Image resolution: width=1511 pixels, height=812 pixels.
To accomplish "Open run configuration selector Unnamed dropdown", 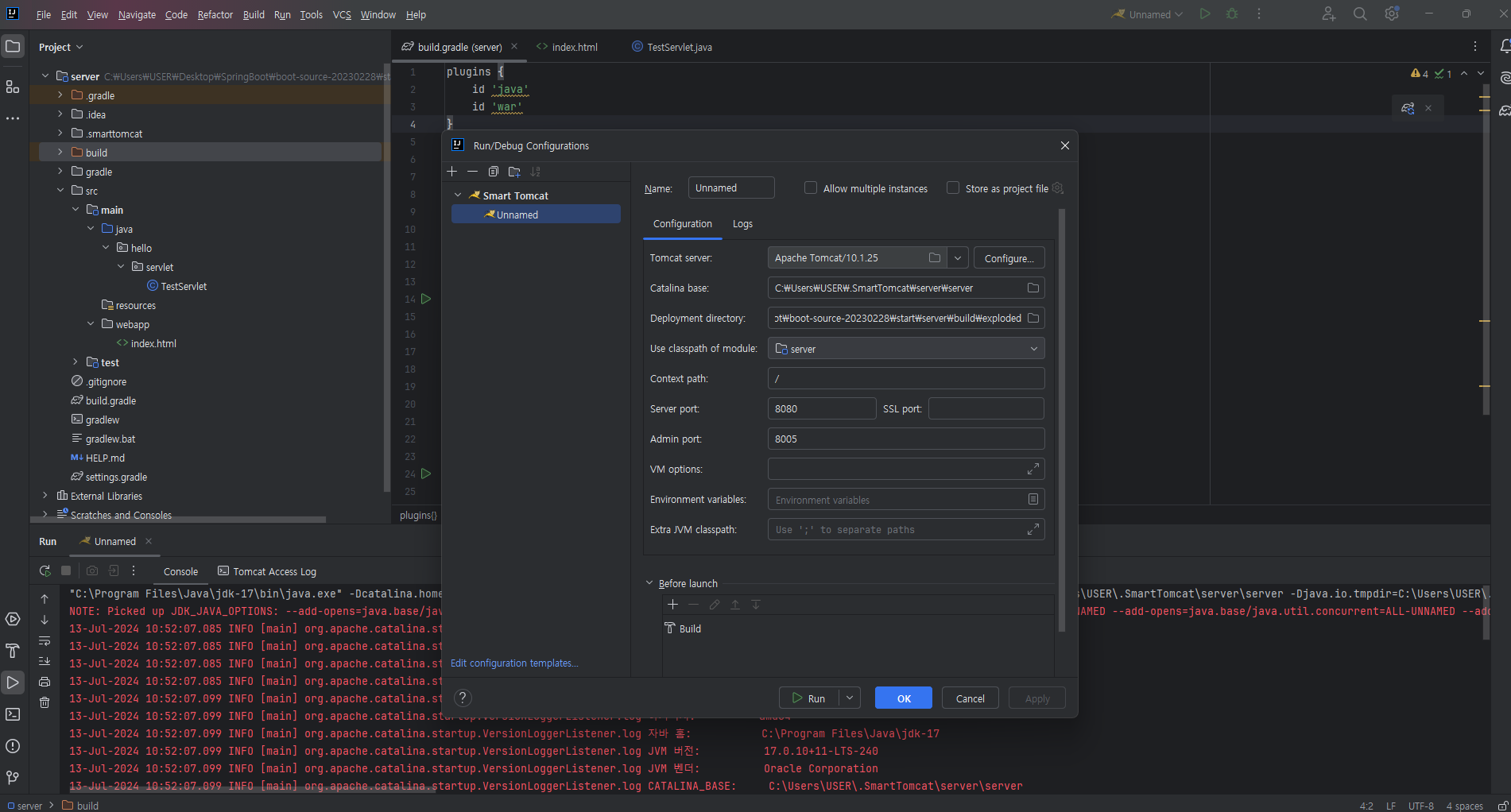I will [1147, 14].
